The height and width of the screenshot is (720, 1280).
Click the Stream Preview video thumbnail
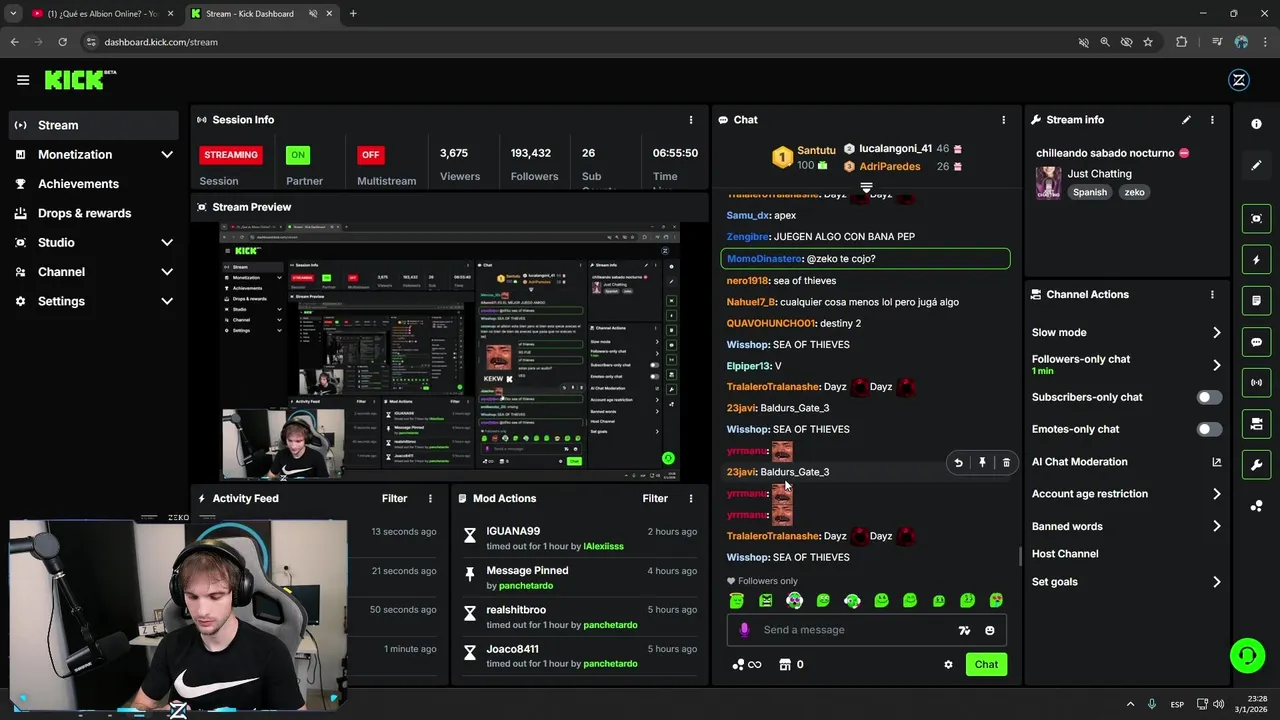point(450,351)
